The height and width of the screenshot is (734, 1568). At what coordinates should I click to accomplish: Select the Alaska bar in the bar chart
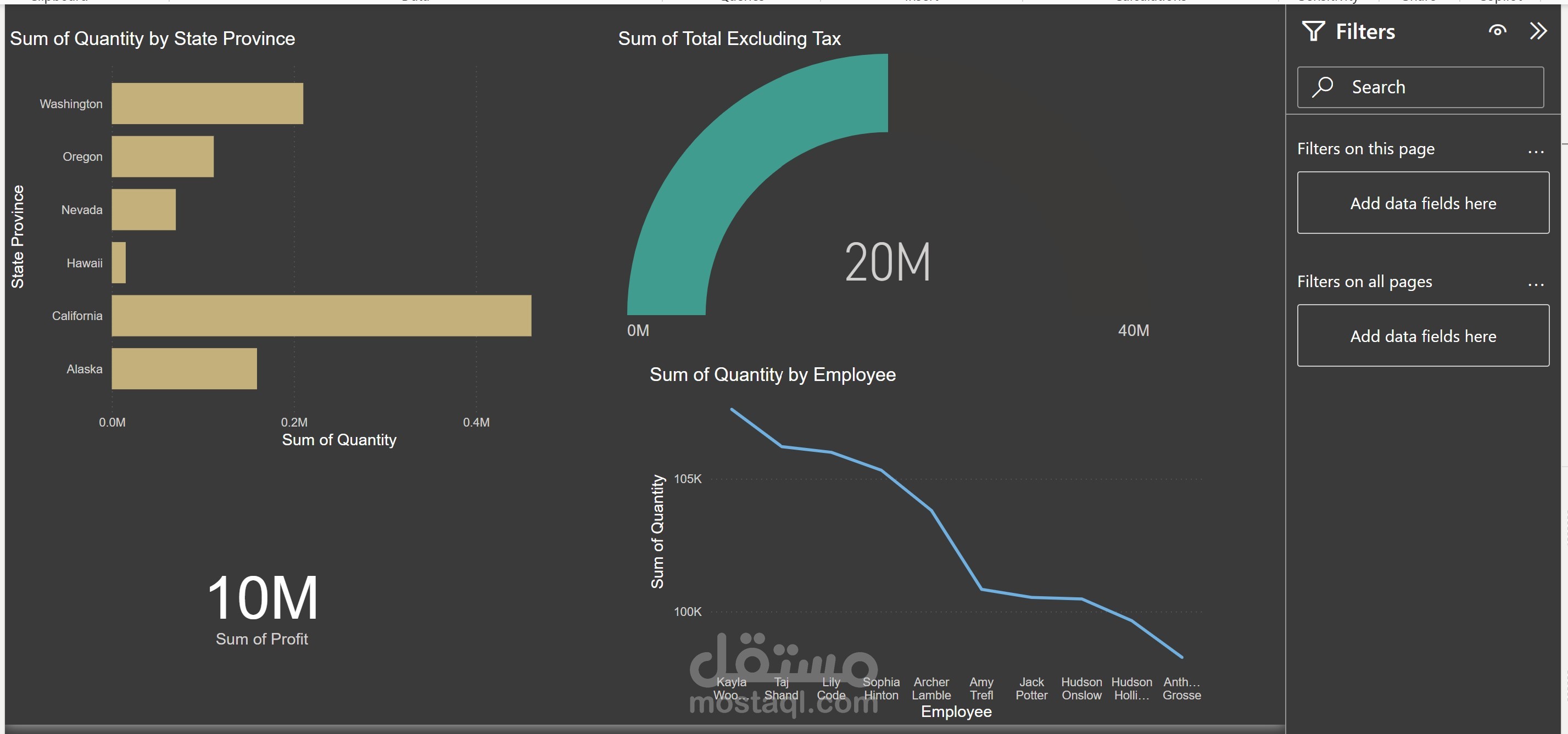(184, 368)
